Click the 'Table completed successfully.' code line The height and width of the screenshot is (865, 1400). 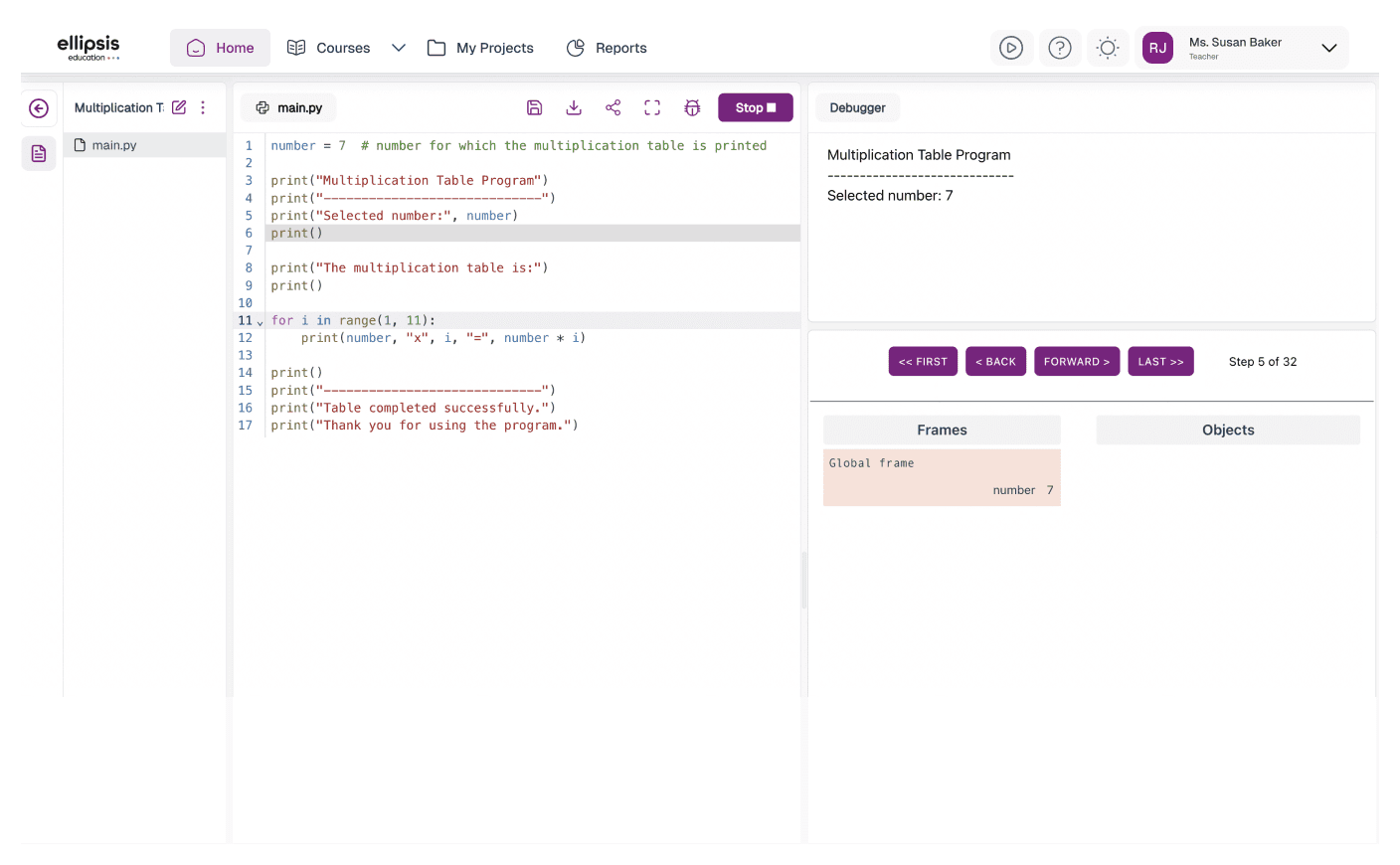pyautogui.click(x=413, y=408)
